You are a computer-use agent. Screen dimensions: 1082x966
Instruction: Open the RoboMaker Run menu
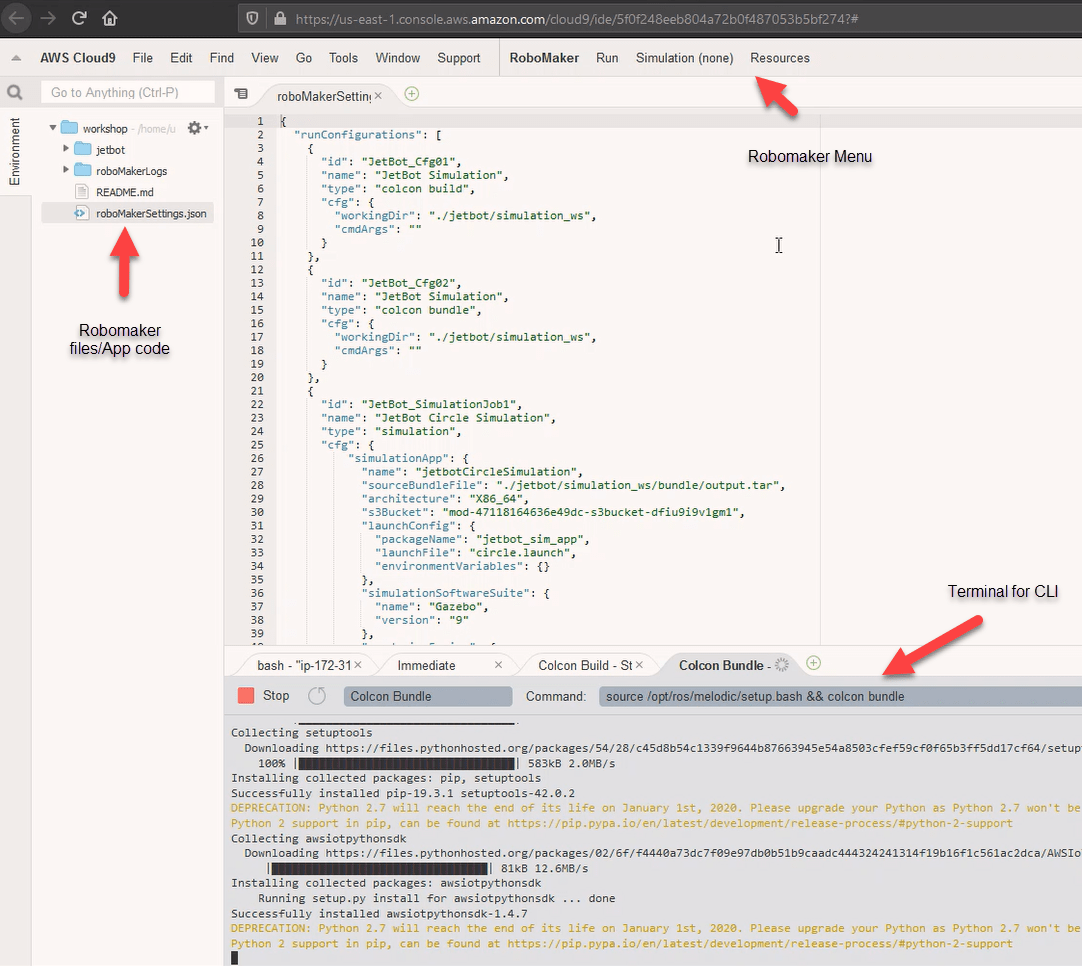pos(607,58)
